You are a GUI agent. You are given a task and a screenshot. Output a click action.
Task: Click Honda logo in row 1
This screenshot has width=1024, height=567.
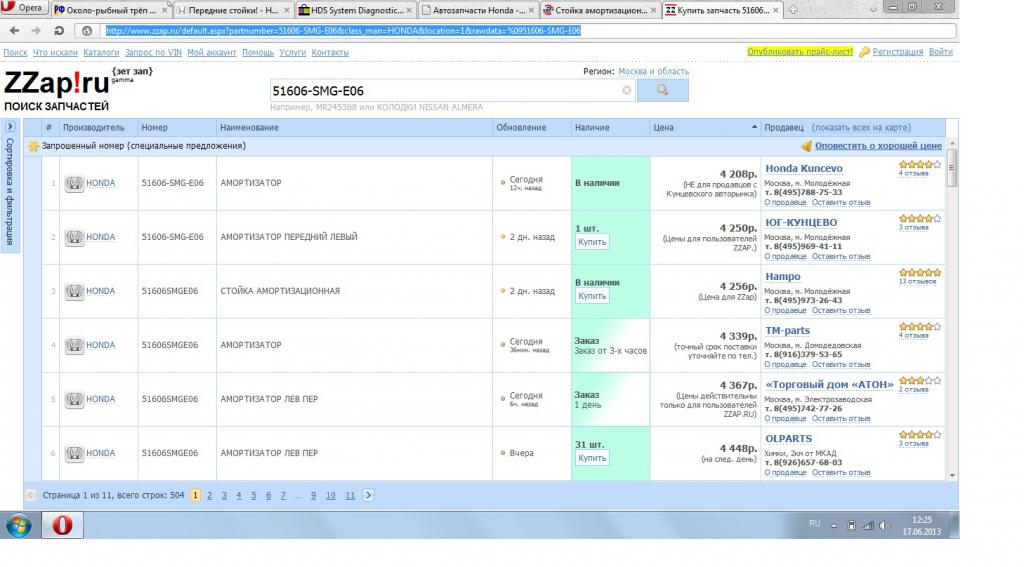pyautogui.click(x=74, y=184)
